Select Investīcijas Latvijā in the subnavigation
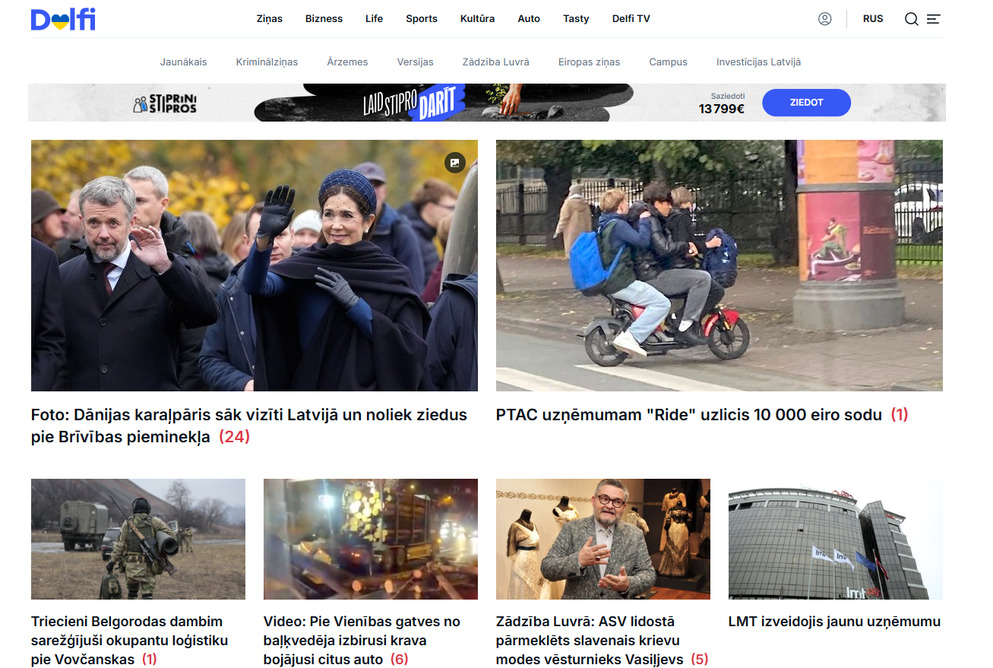 pyautogui.click(x=758, y=62)
